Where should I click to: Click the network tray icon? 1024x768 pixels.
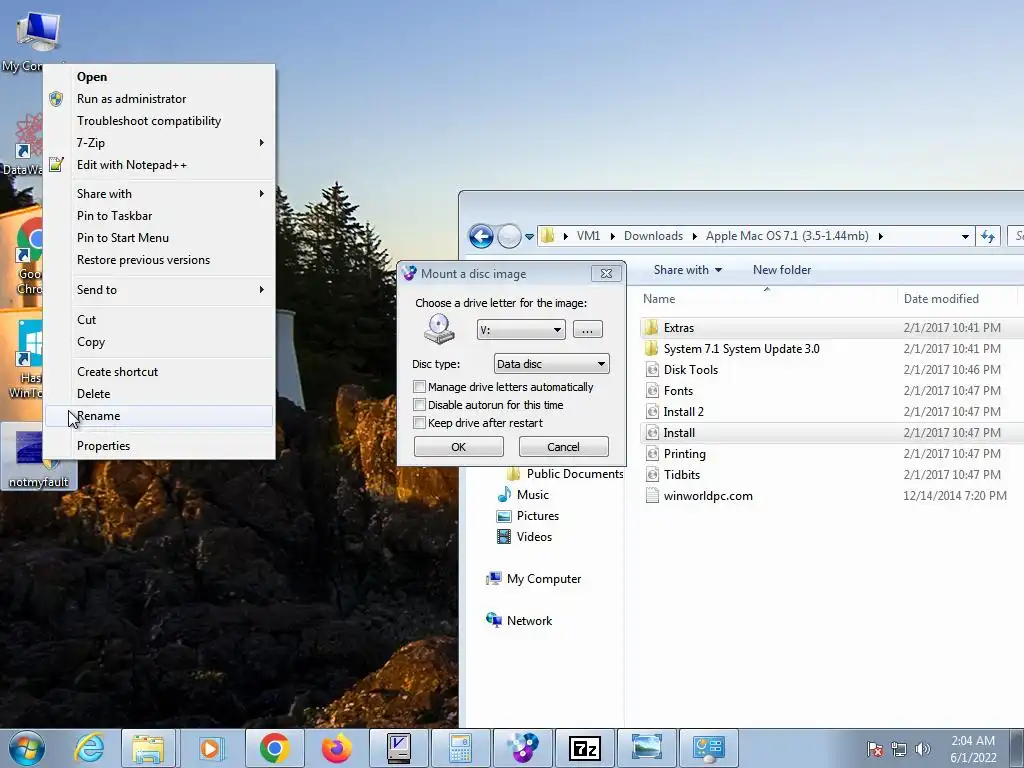coord(899,749)
